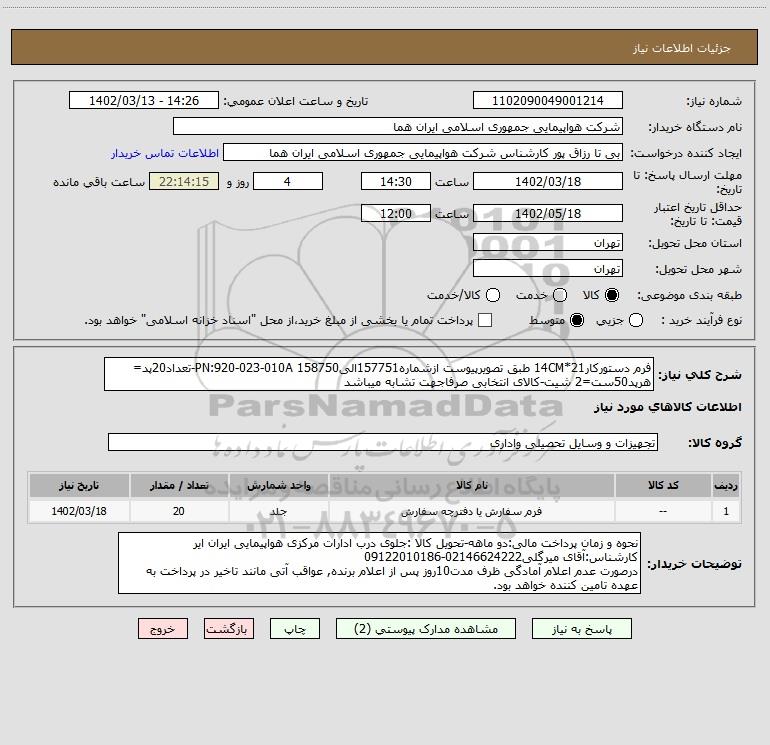Open اطلاعات تماس خریدار link
This screenshot has width=770, height=745.
tap(165, 153)
